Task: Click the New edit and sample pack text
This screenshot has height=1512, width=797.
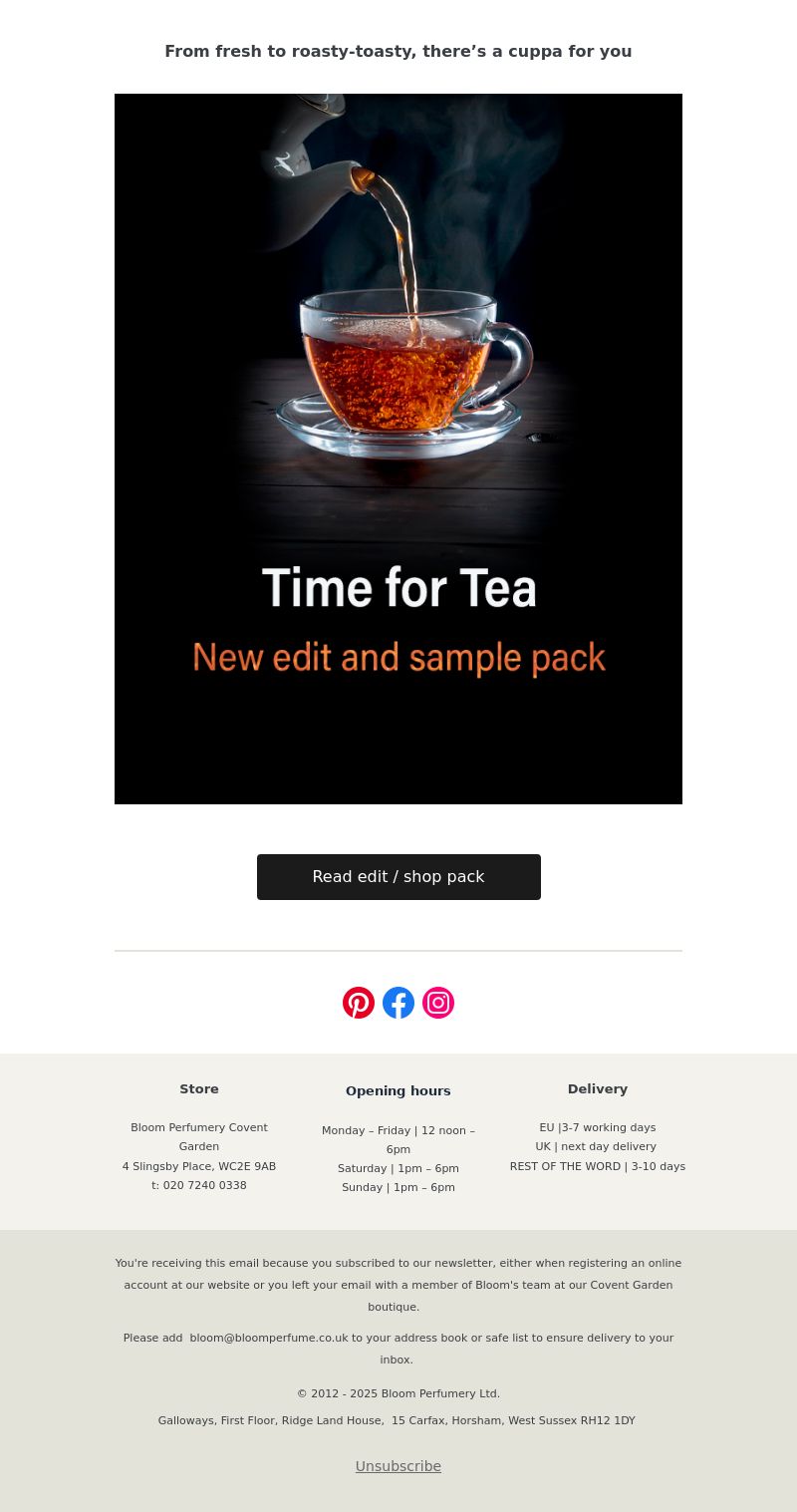Action: pos(398,658)
